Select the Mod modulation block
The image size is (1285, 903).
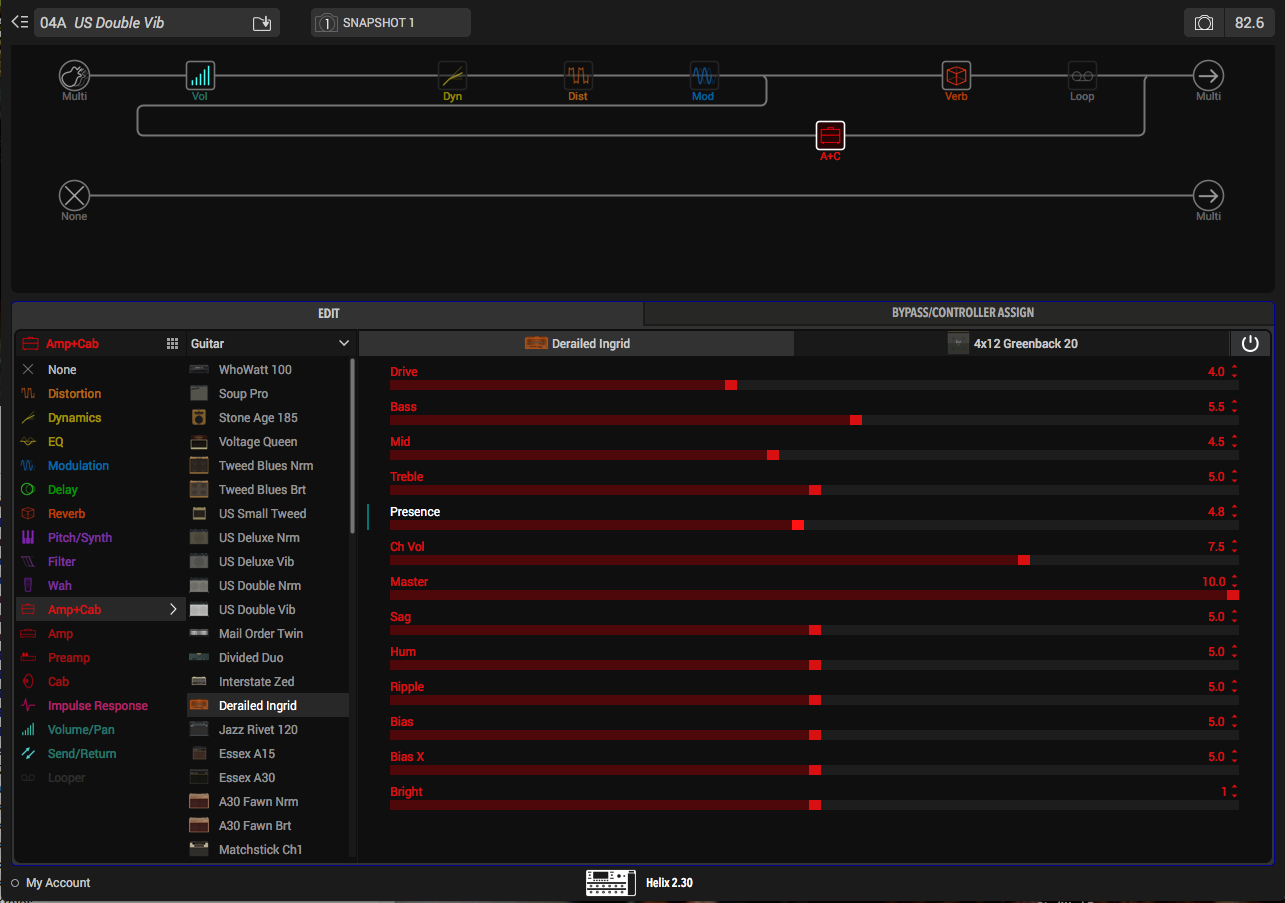pos(704,75)
